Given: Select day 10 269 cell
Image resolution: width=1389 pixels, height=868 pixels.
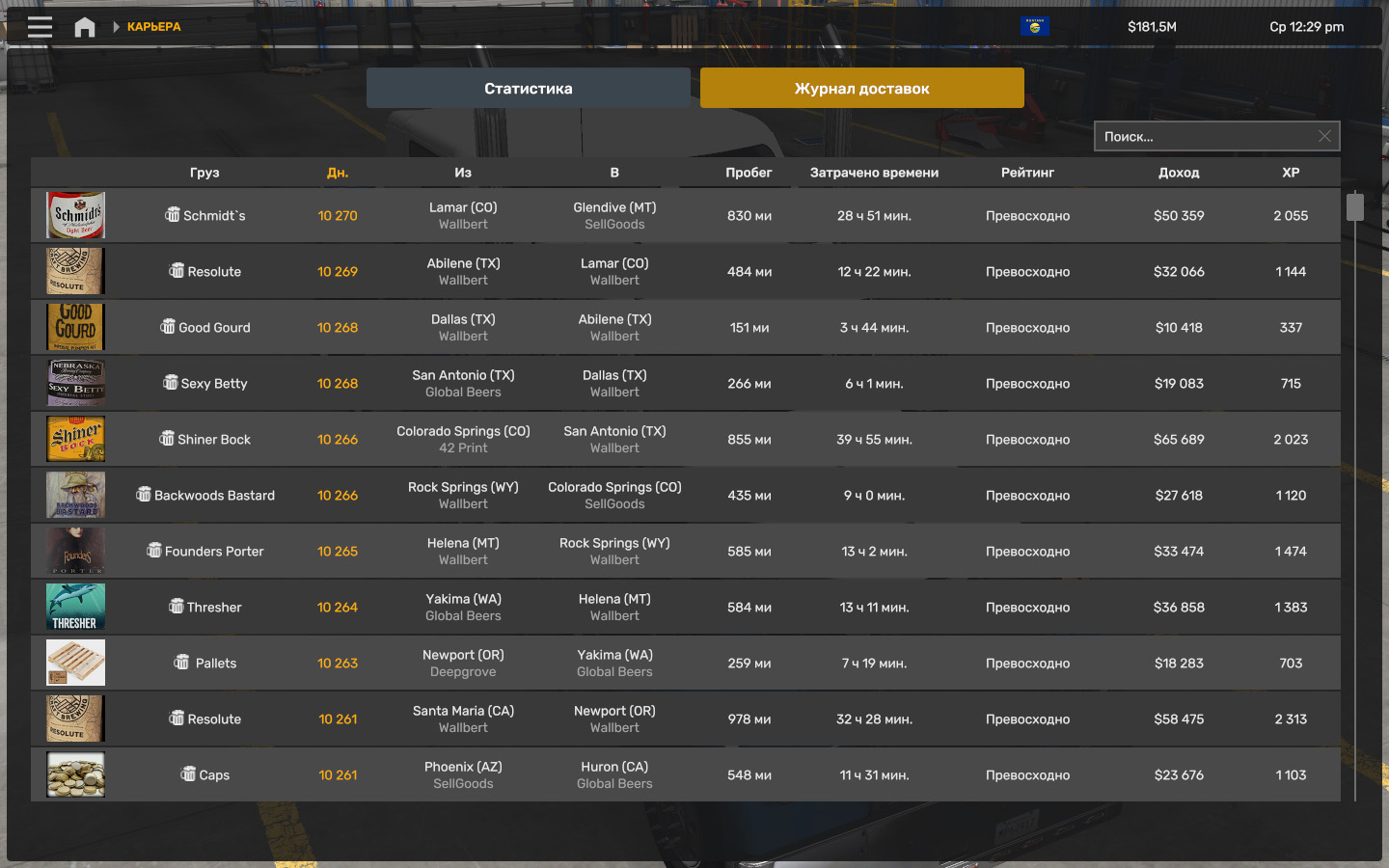Looking at the screenshot, I should click(338, 271).
